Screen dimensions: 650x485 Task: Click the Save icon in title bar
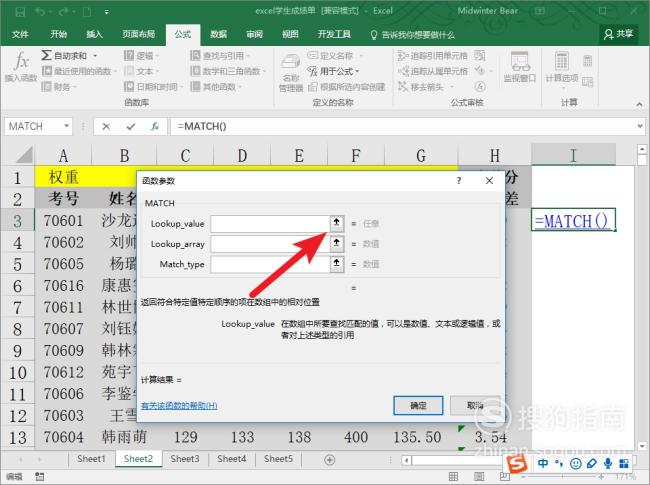pos(20,12)
